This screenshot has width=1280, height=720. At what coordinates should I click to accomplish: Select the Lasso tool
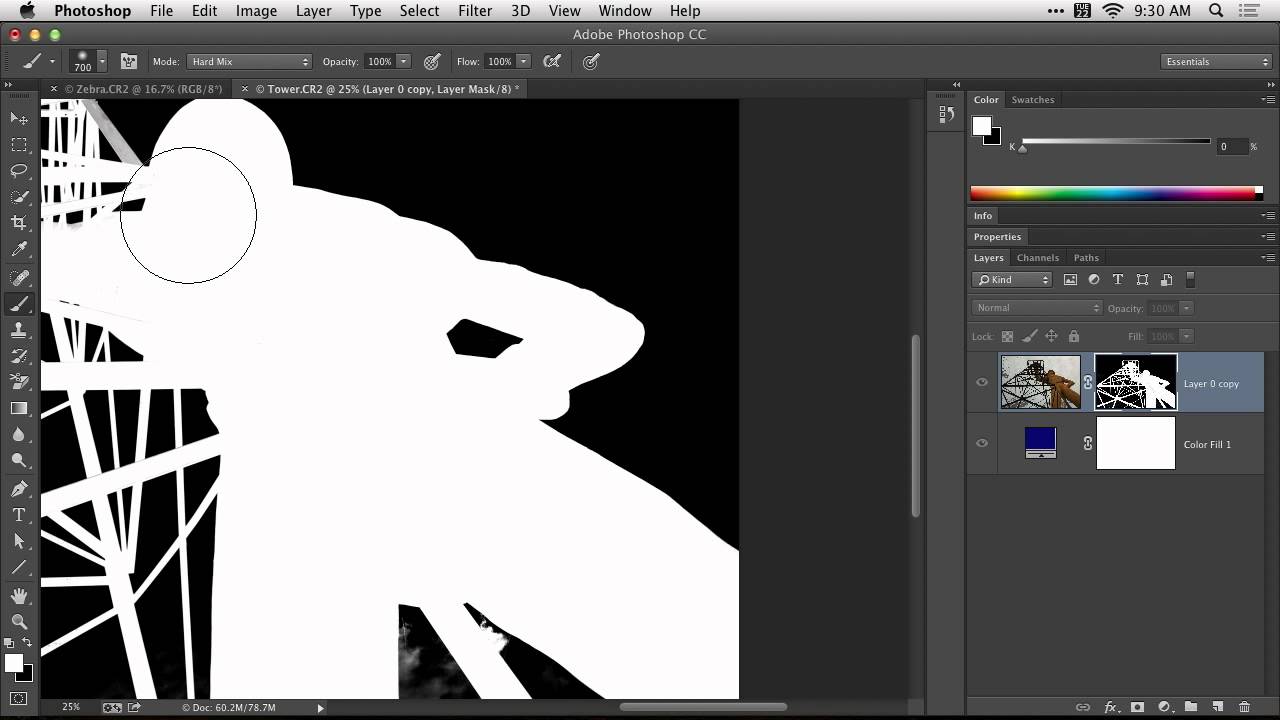pos(19,171)
